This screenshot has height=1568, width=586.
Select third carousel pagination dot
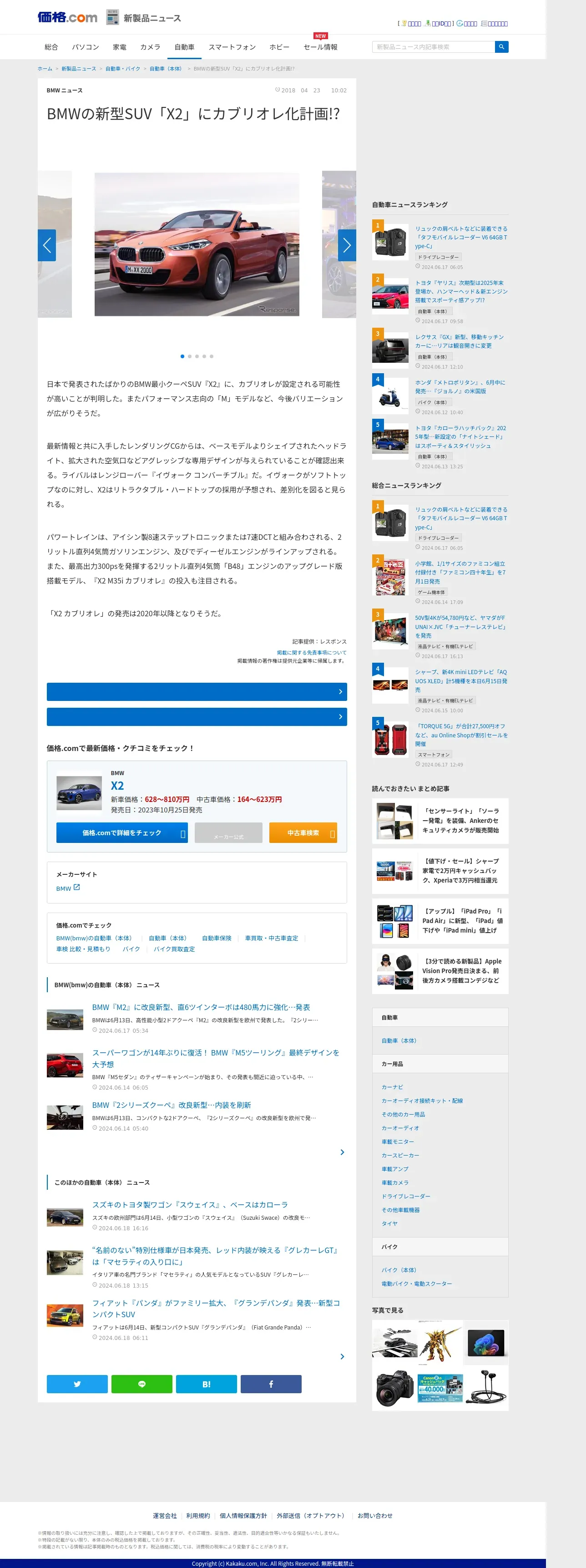(x=197, y=356)
